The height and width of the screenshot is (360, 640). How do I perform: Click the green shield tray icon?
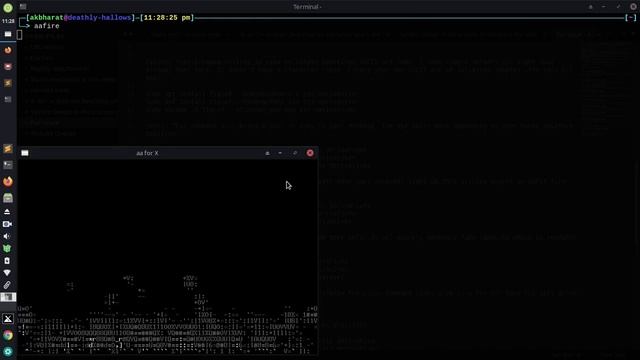7,248
